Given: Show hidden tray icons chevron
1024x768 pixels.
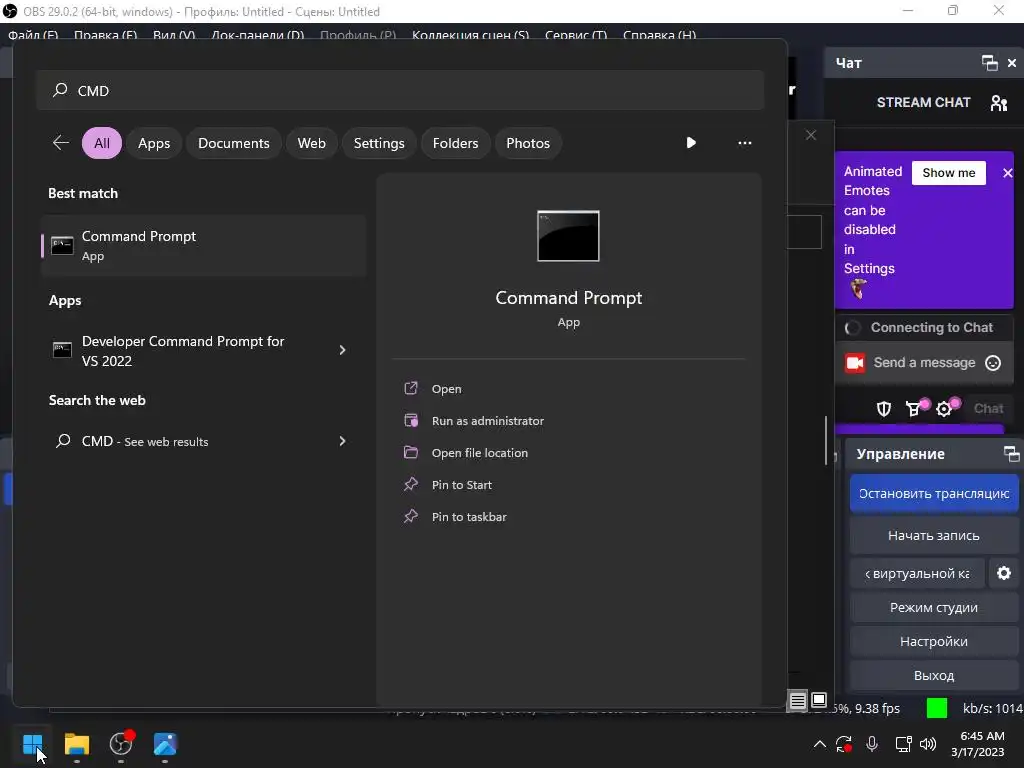Looking at the screenshot, I should click(x=820, y=744).
